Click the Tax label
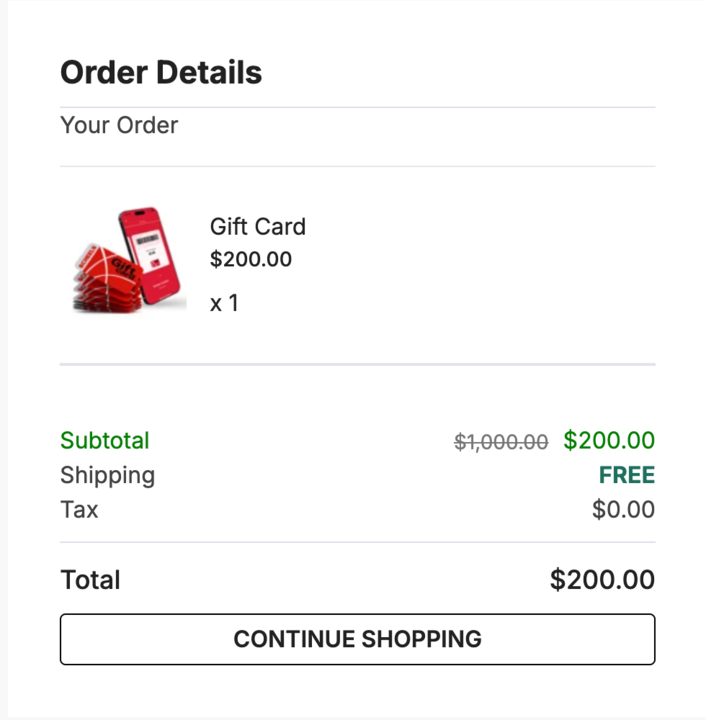 click(79, 509)
